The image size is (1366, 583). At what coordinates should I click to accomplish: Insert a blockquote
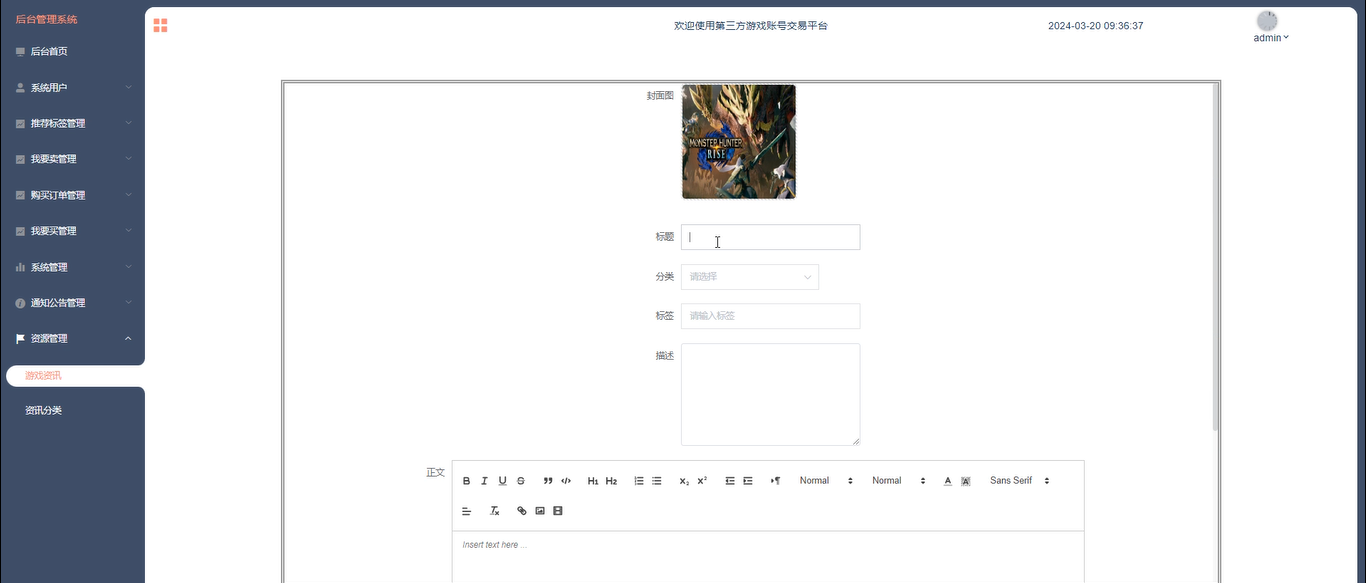[x=548, y=481]
